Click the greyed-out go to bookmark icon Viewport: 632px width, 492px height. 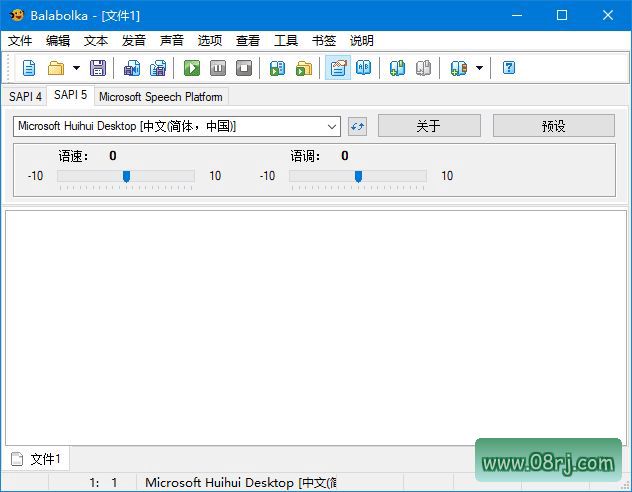pos(423,68)
